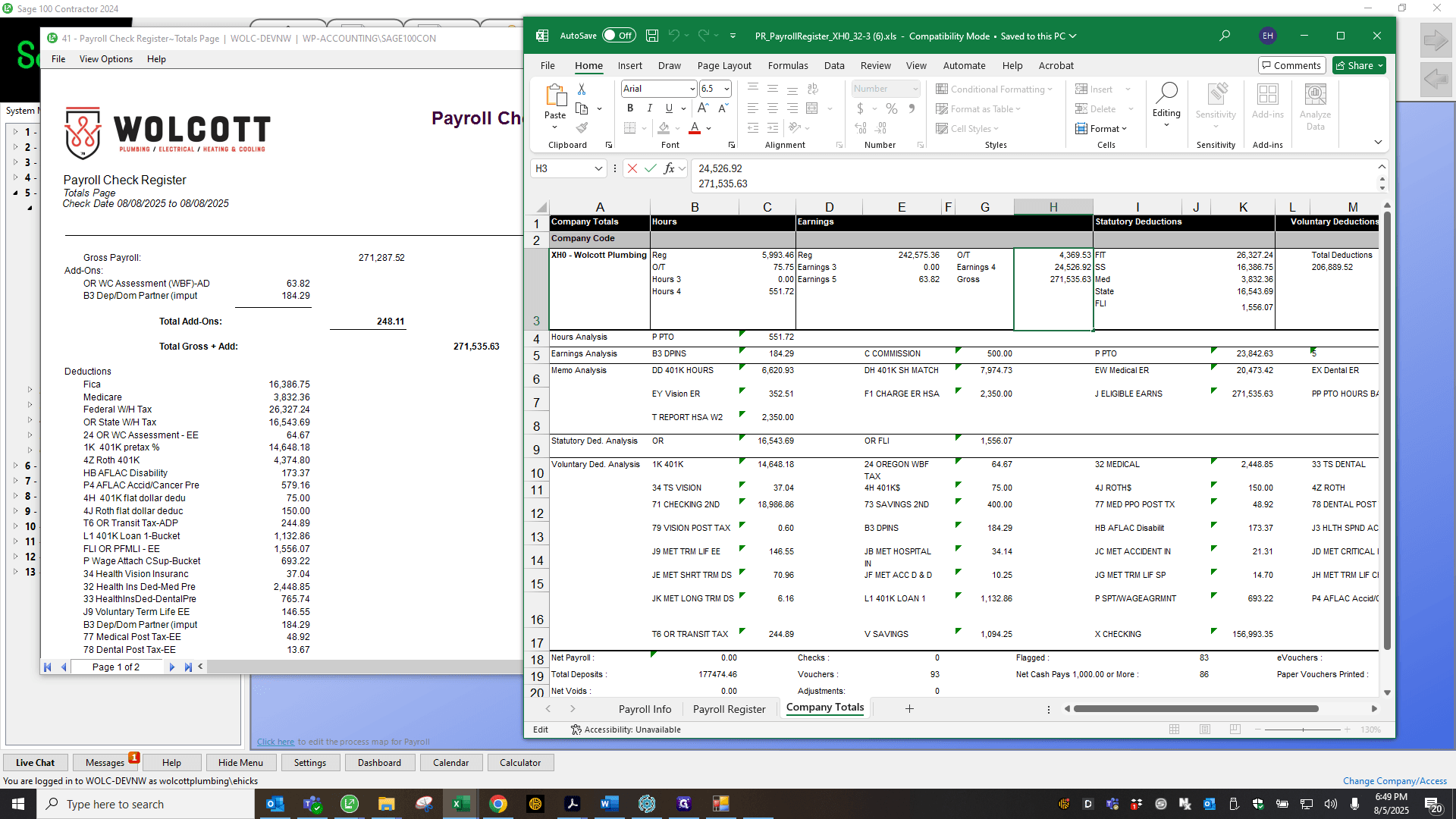Open the font color swatch dropdown

[x=709, y=128]
